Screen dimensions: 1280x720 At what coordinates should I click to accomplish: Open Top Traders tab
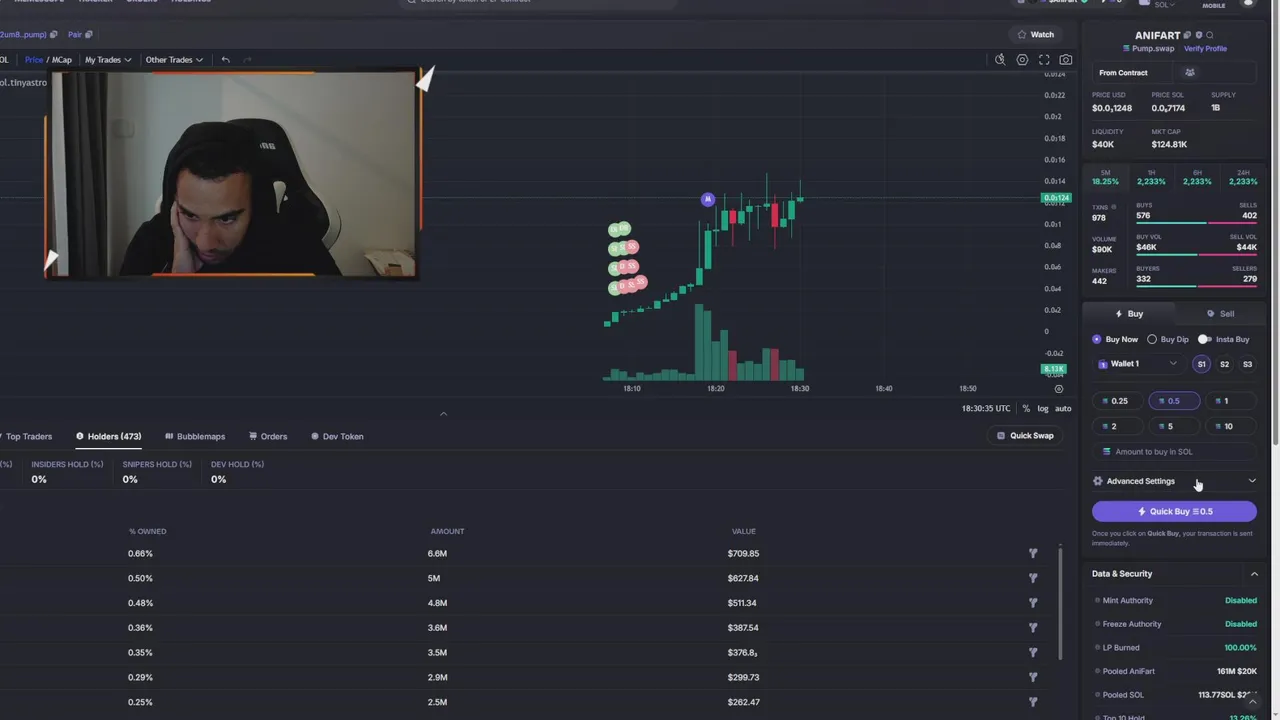pyautogui.click(x=25, y=436)
